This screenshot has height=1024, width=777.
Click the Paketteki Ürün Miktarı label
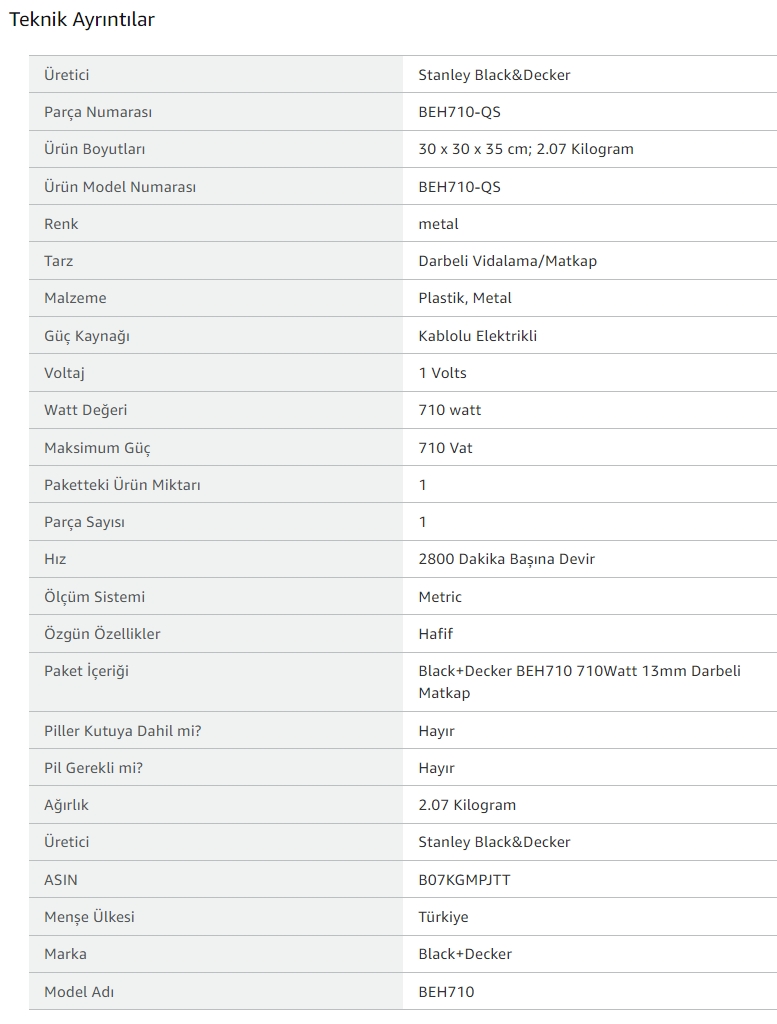click(122, 485)
